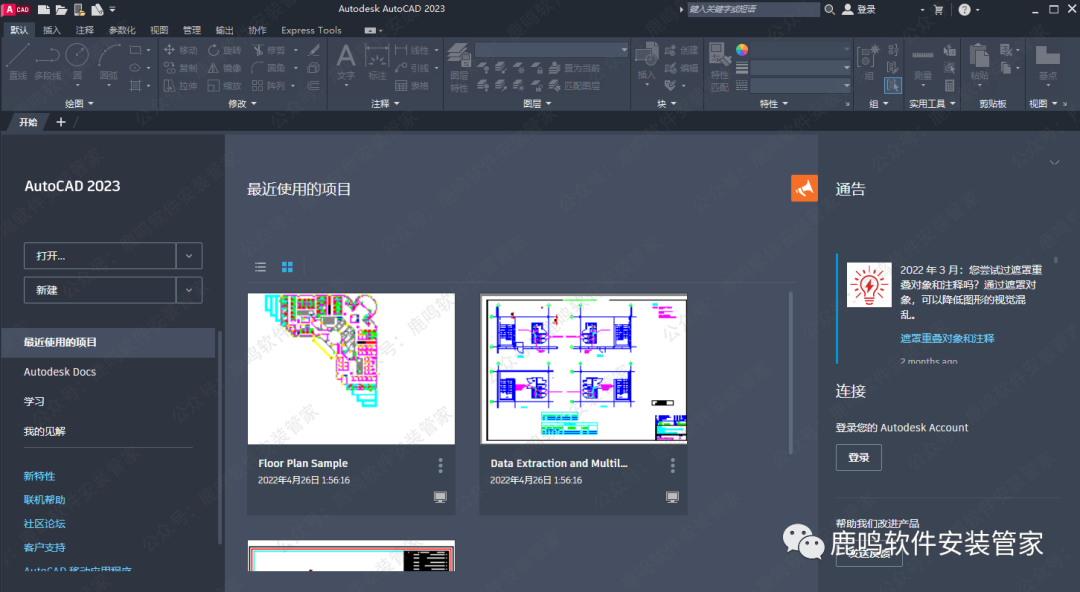Collapse the Announcements (通告) panel chevron

(1055, 163)
